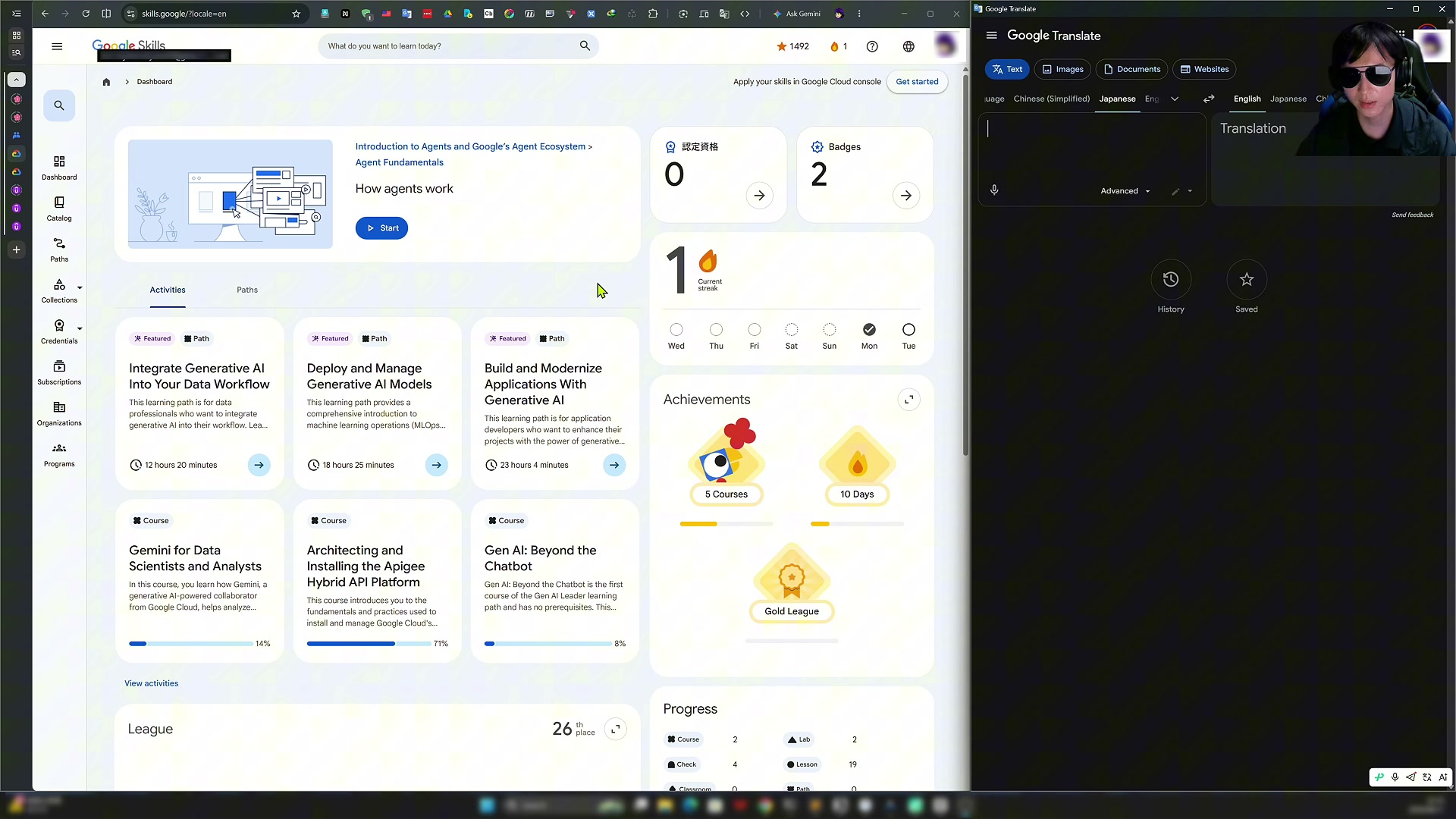Screen dimensions: 1456x819
Task: Open Integrate Generative AI path arrow
Action: [x=259, y=465]
